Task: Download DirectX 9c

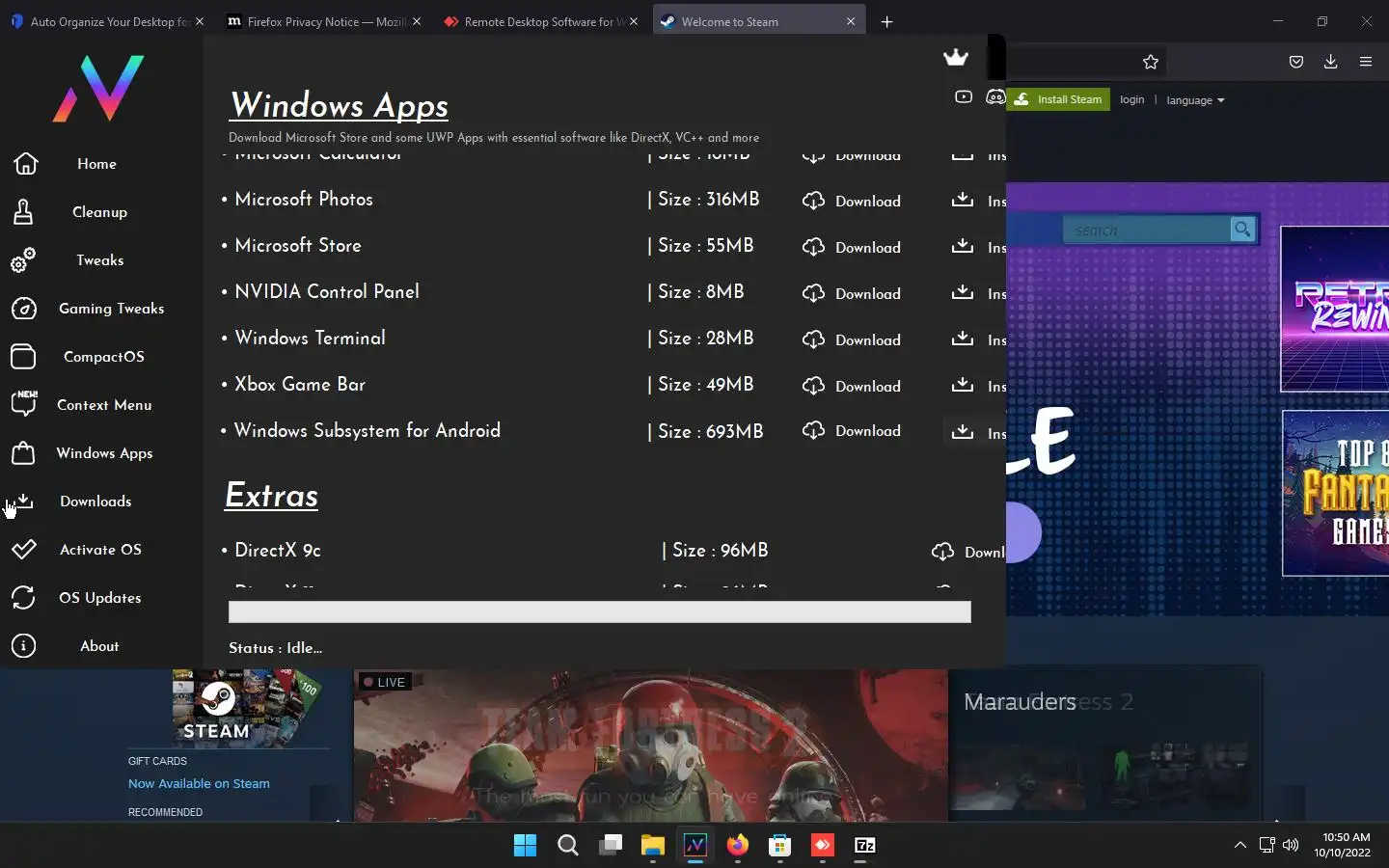Action: point(968,552)
